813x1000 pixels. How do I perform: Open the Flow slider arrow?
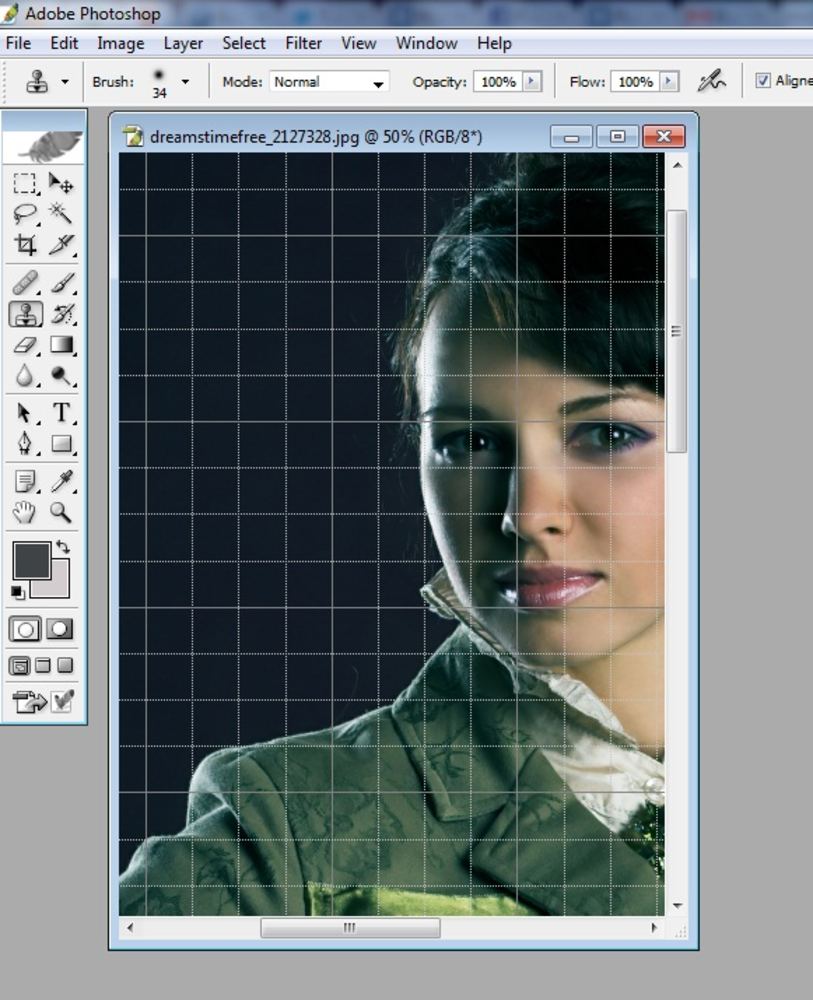tap(669, 82)
